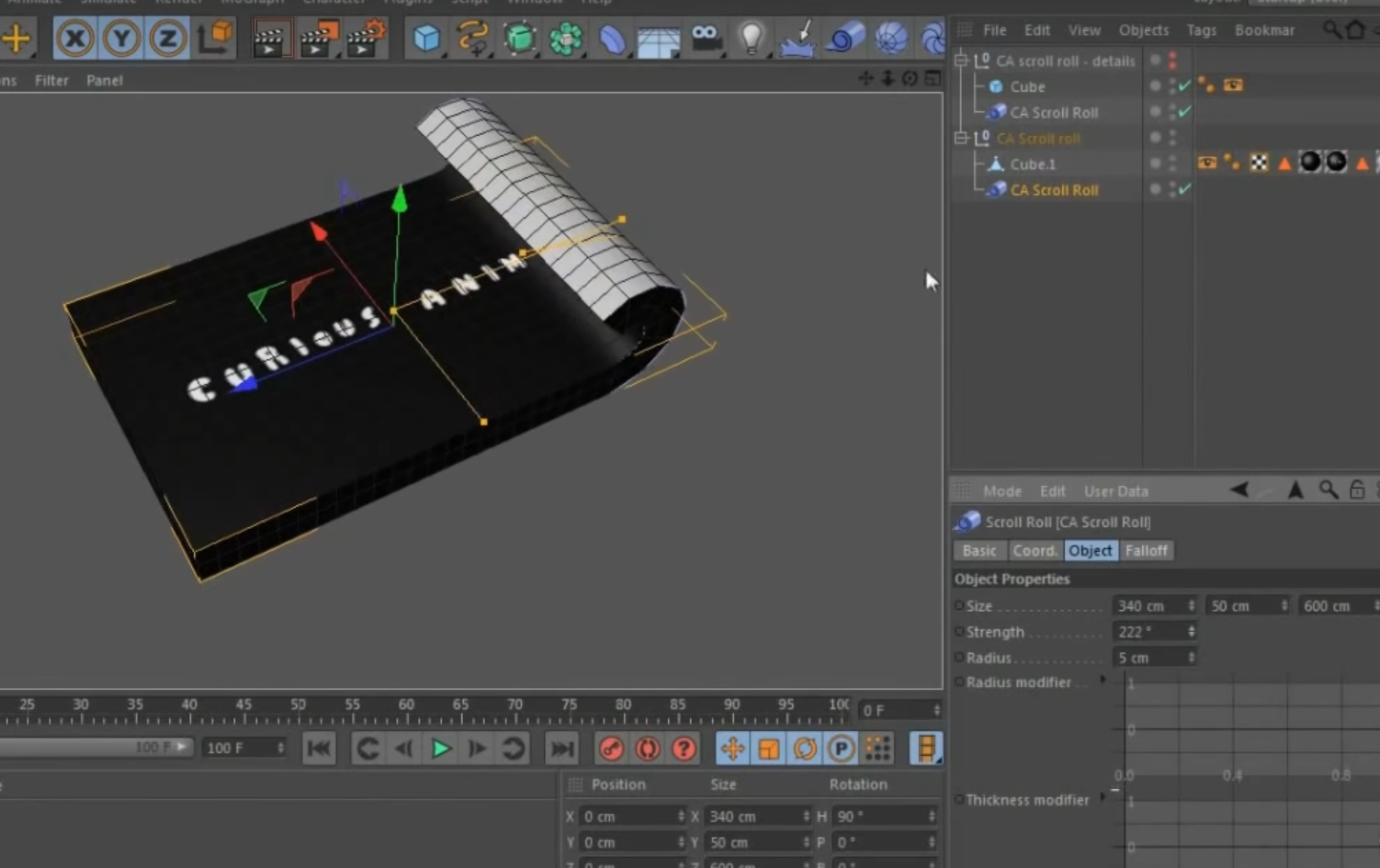Click the Record Active Objects button
The width and height of the screenshot is (1380, 868).
611,749
